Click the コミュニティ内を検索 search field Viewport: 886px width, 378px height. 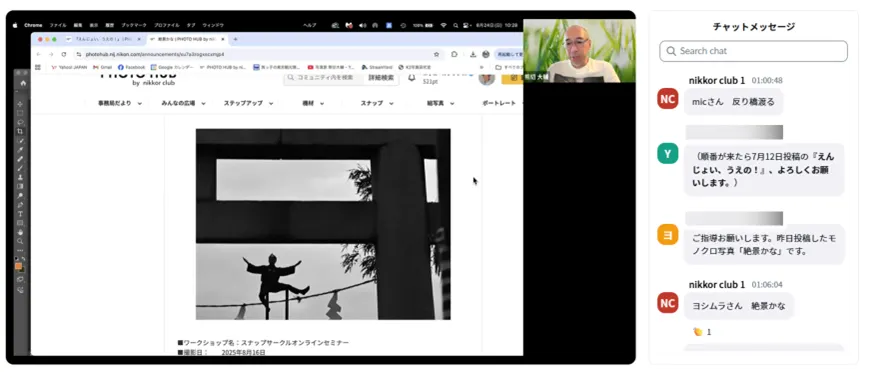point(324,77)
